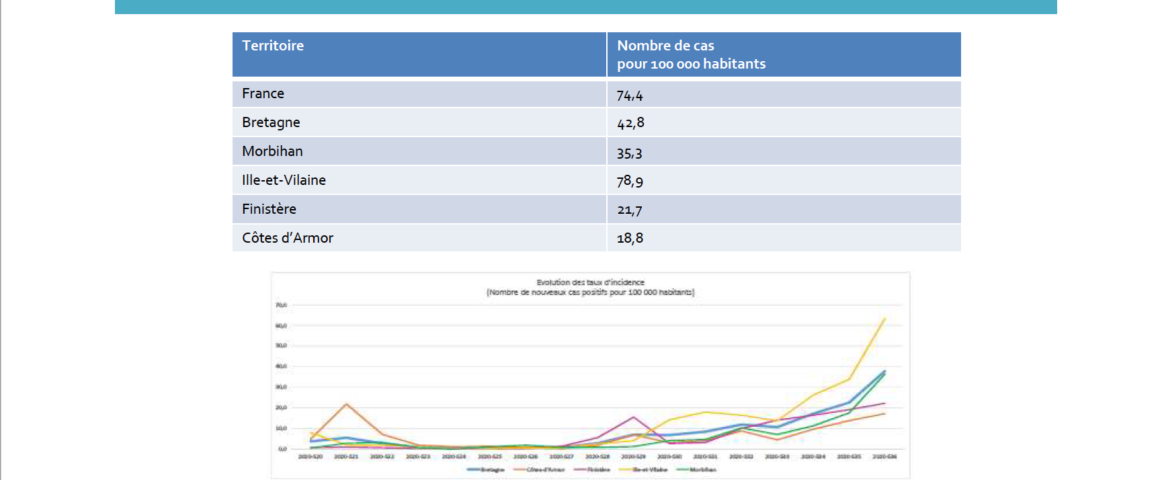Click the chart title Evolution des taux d'incidence
The height and width of the screenshot is (480, 1160).
[590, 283]
